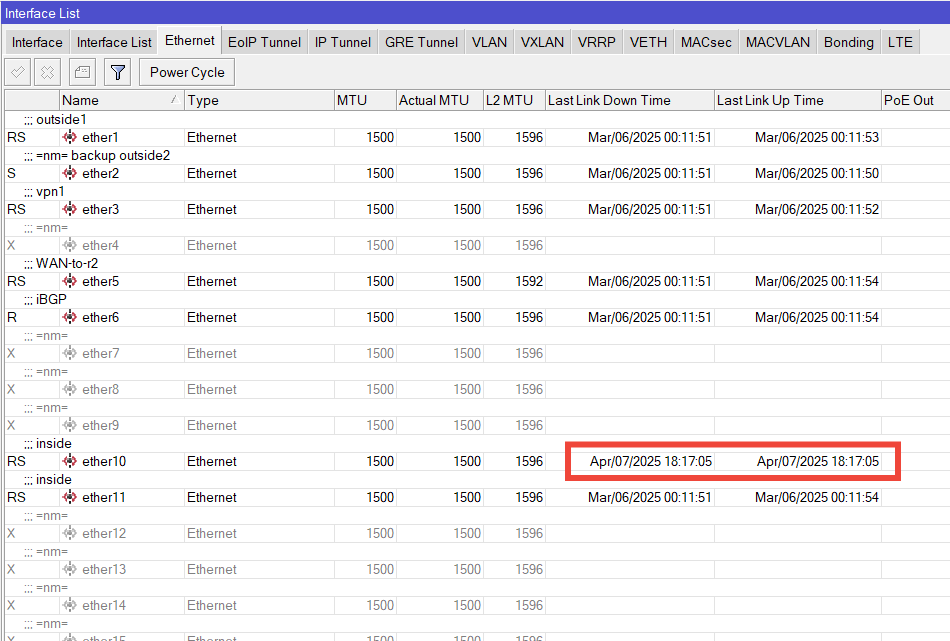Switch to the Interface tab
The image size is (950, 641).
[37, 42]
